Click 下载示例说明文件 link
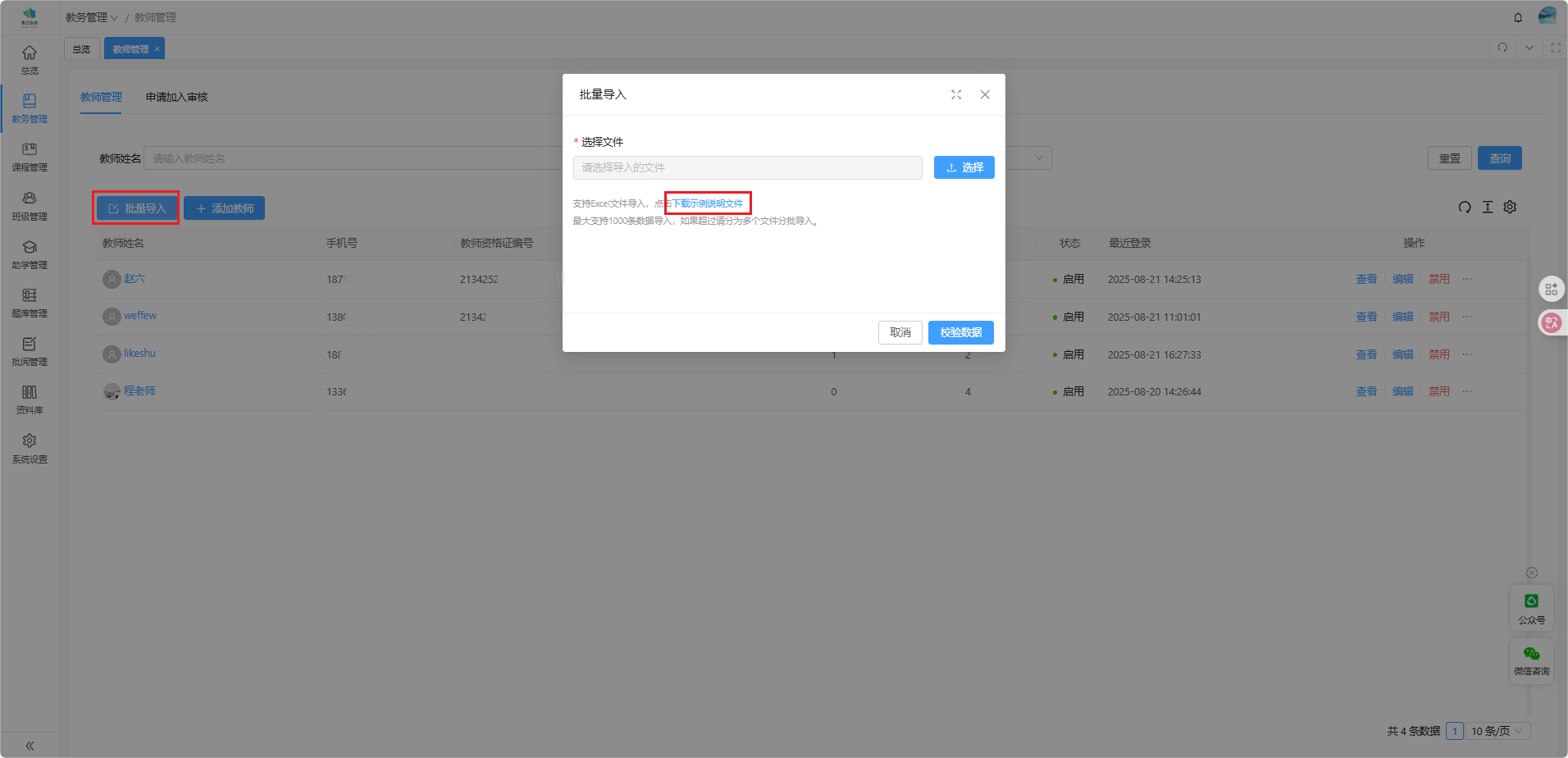The width and height of the screenshot is (1568, 758). tap(708, 203)
